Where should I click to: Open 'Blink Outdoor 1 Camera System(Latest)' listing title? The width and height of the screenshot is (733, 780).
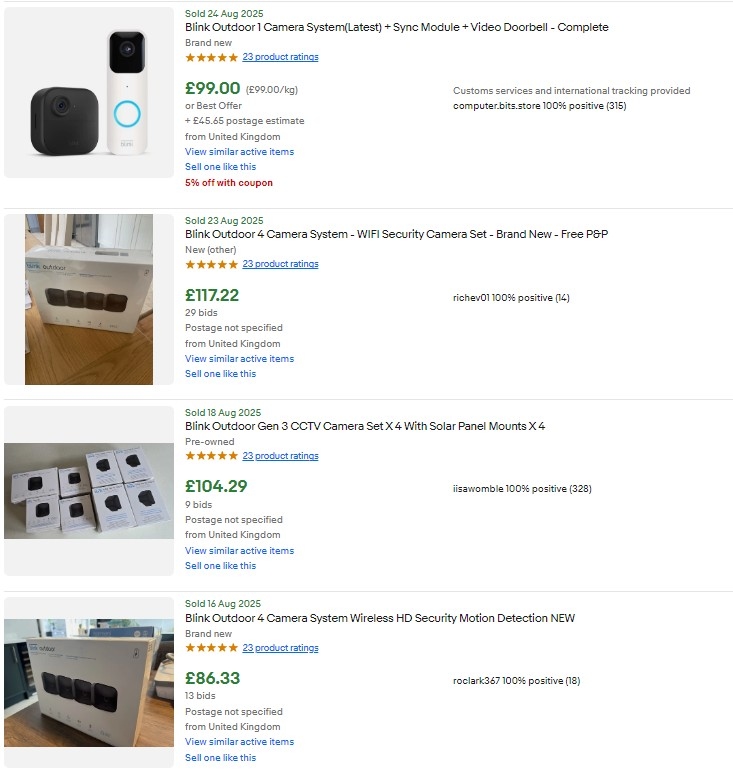[x=396, y=27]
